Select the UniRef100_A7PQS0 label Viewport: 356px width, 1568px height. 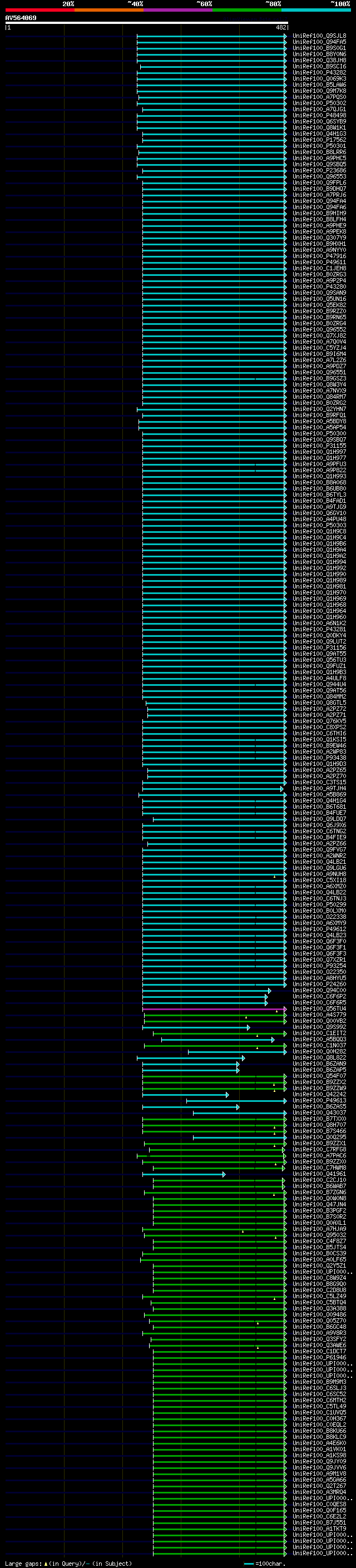click(x=319, y=97)
